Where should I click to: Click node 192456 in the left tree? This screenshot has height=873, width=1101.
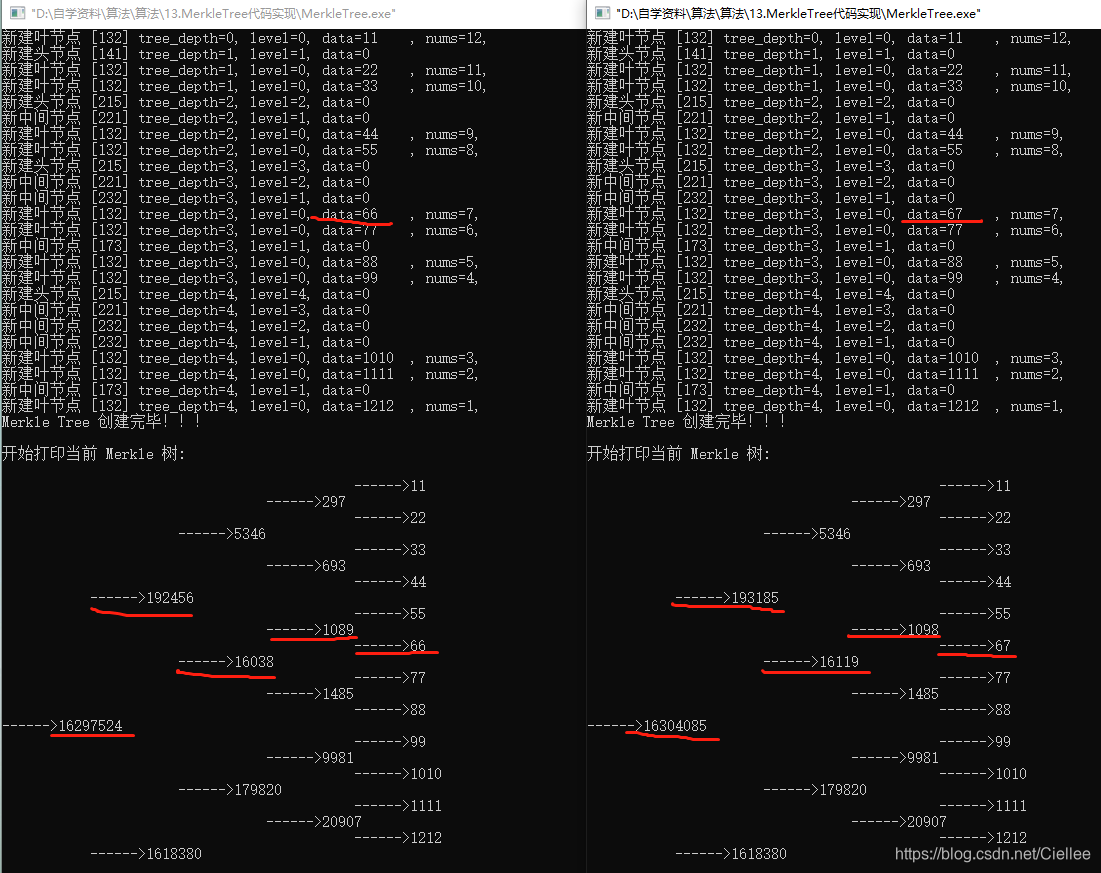point(169,598)
